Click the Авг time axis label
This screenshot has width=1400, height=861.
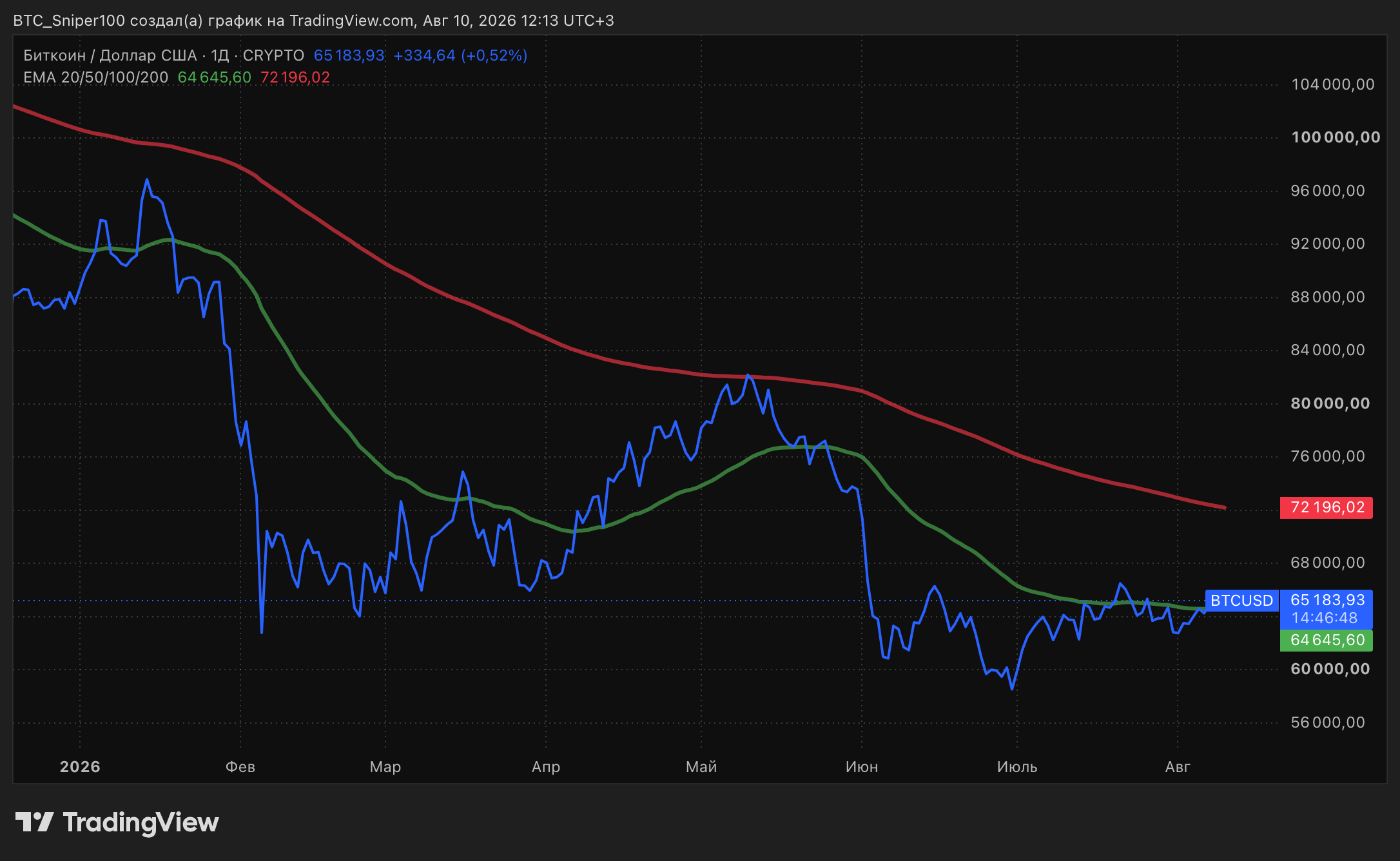(x=1178, y=767)
